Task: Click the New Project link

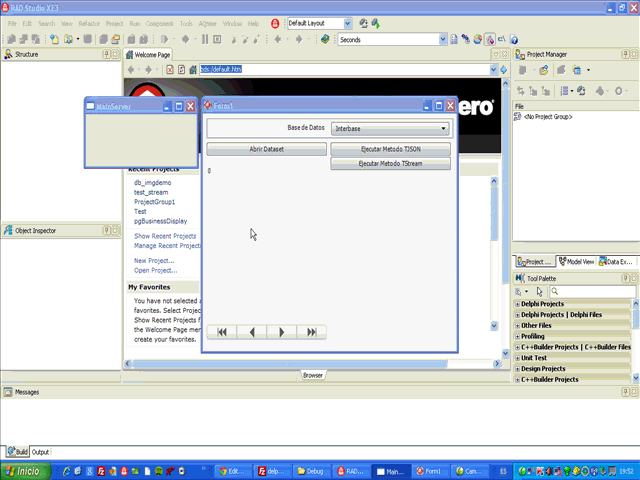Action: point(154,260)
